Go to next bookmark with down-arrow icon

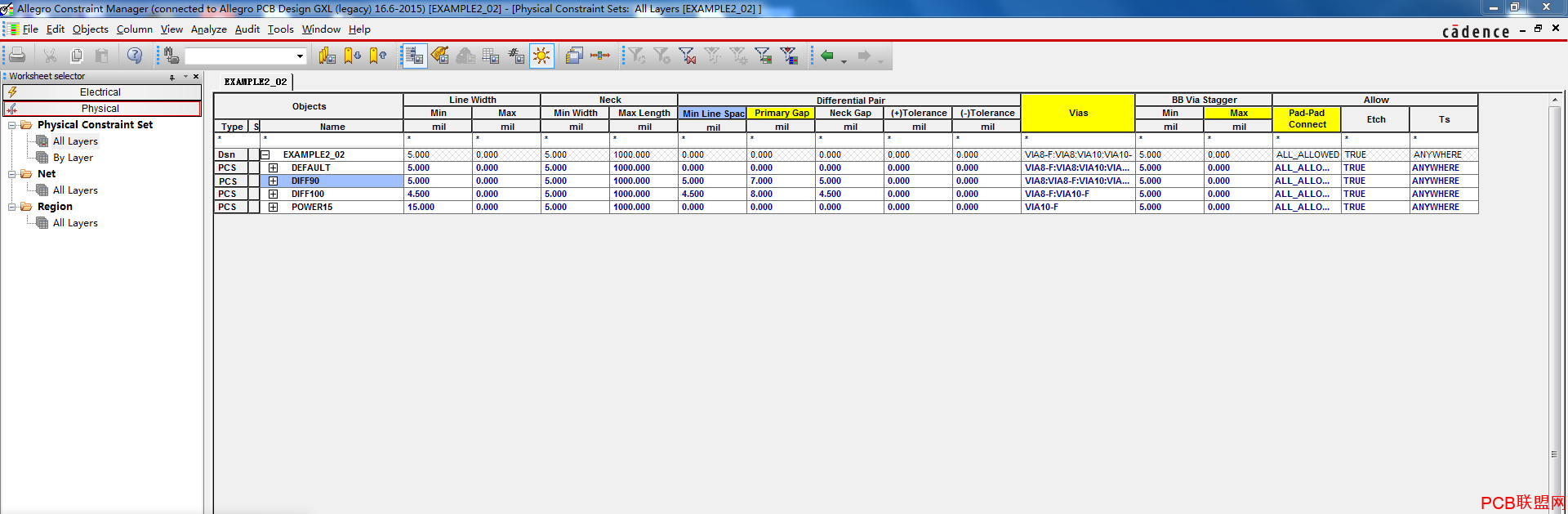click(x=353, y=56)
